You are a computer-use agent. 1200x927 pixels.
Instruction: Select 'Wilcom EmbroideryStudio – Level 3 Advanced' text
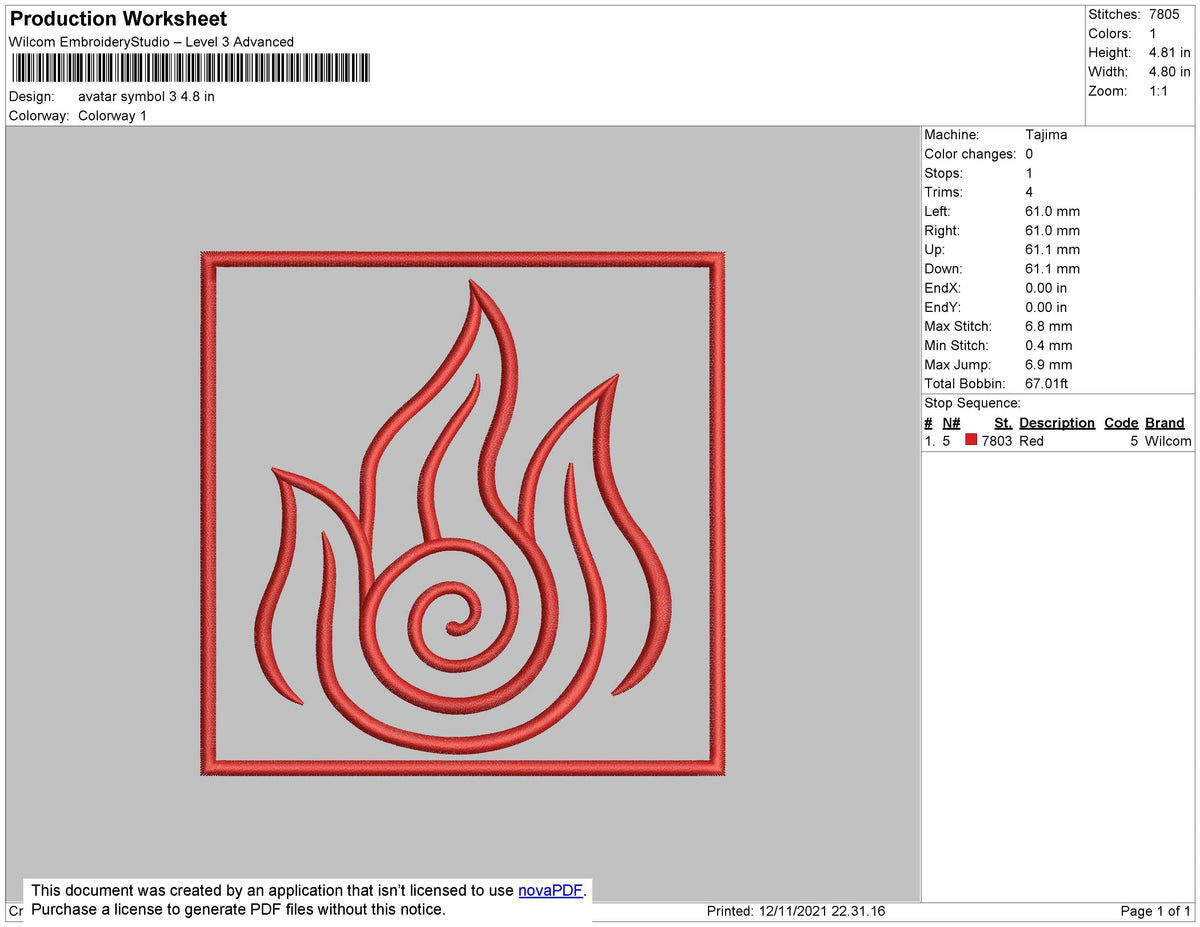(x=151, y=42)
